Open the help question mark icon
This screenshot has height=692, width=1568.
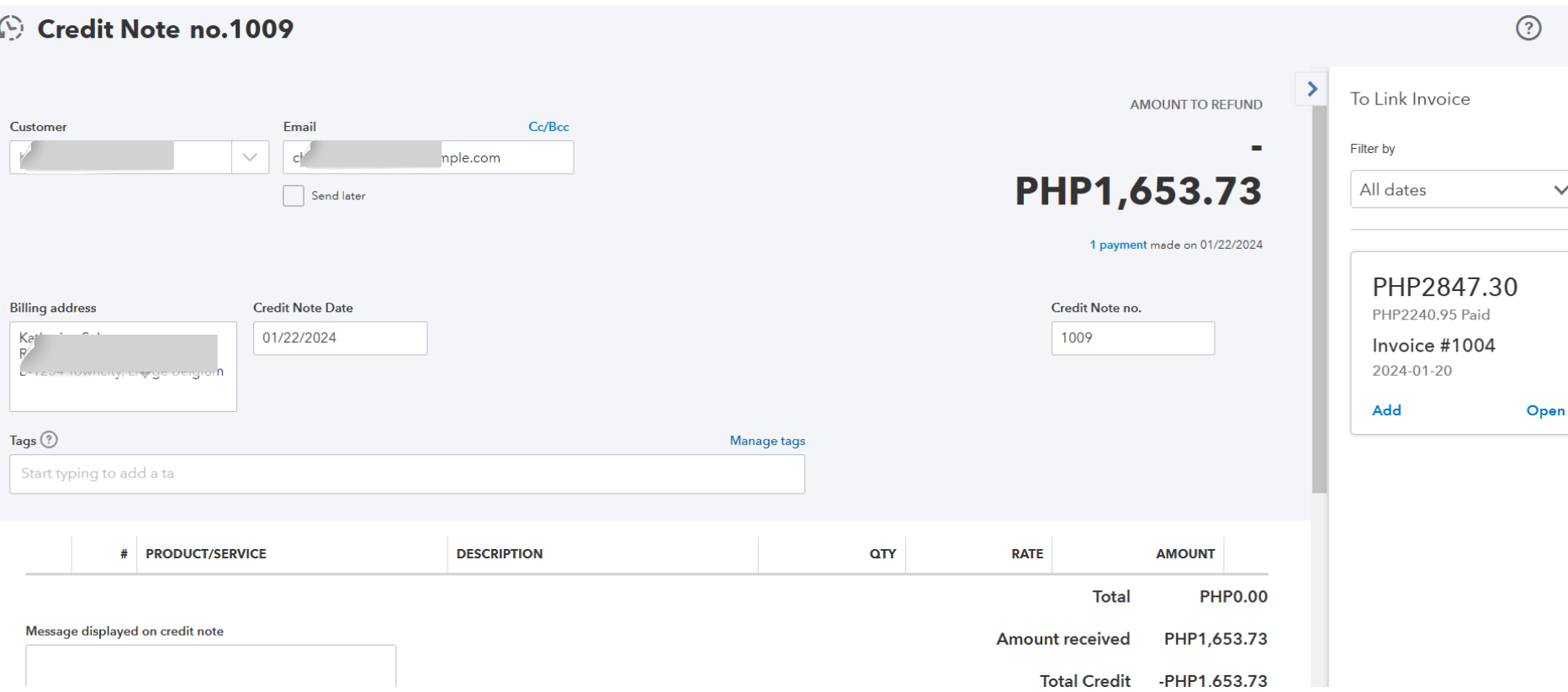pyautogui.click(x=1528, y=29)
